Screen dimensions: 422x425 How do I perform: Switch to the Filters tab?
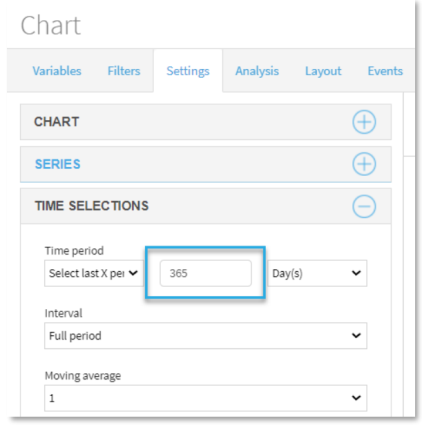124,71
